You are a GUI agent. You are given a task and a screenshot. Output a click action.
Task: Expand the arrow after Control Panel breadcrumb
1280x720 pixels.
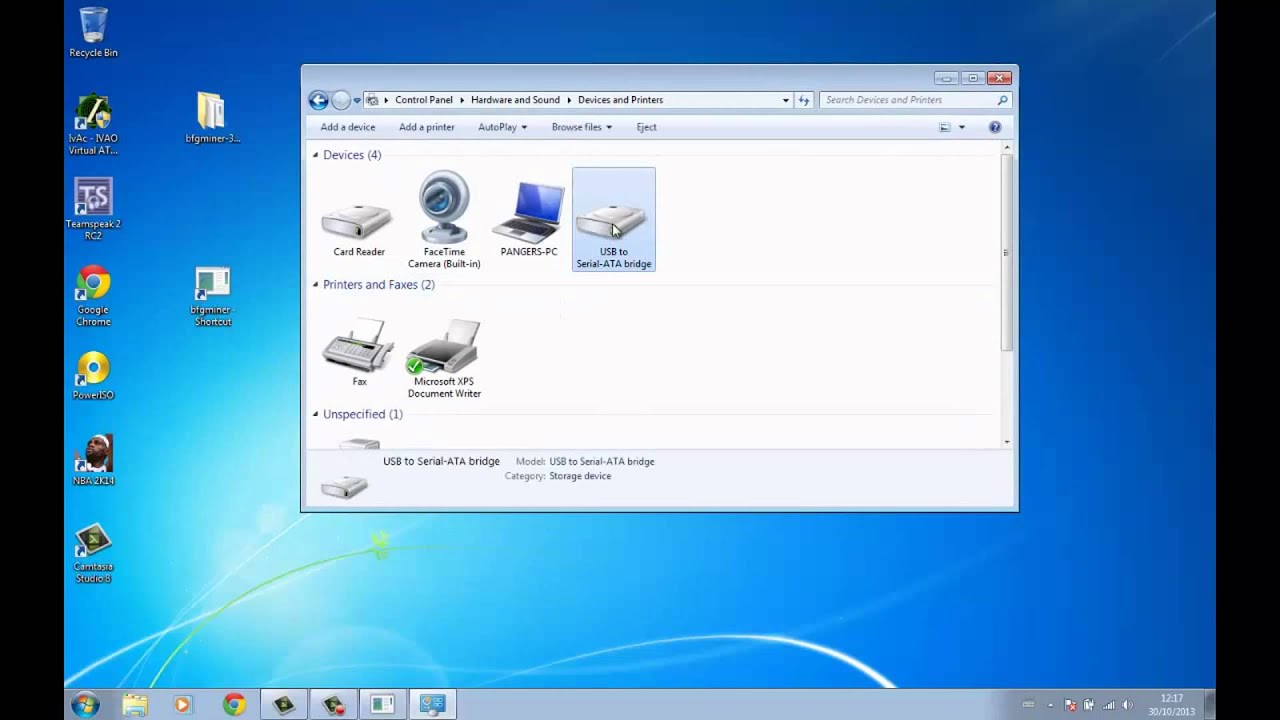pos(463,100)
